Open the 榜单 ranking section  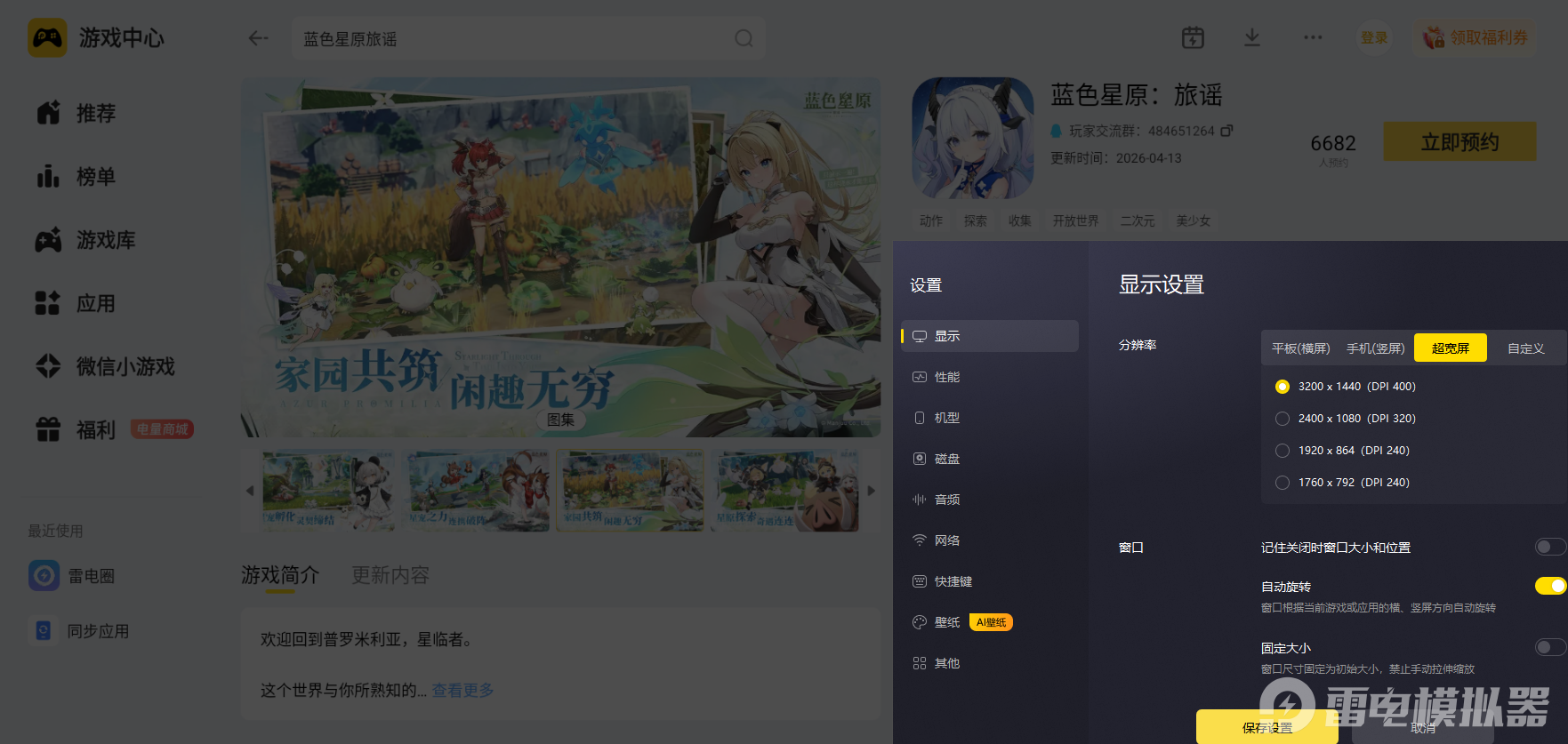[x=76, y=177]
